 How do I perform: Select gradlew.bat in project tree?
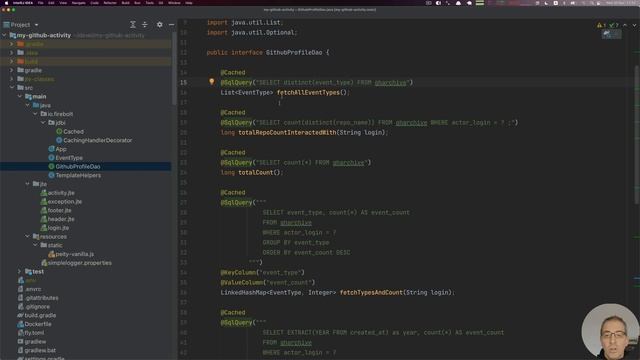(40, 351)
